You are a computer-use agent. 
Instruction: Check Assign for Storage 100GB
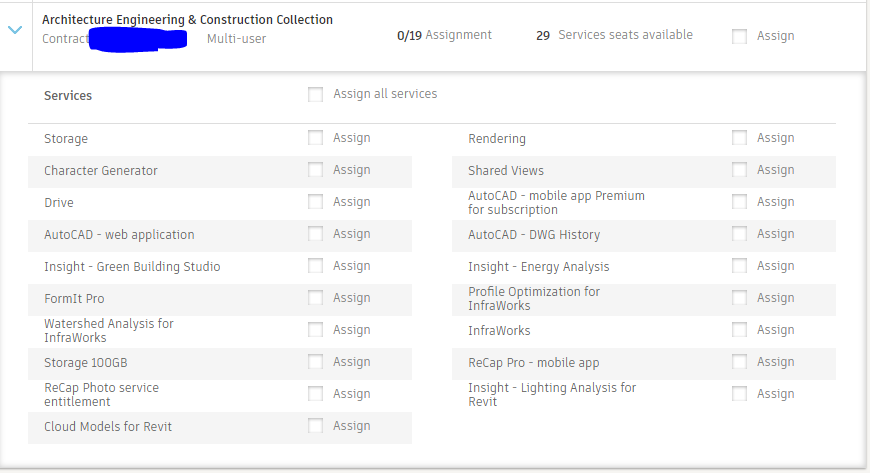316,362
